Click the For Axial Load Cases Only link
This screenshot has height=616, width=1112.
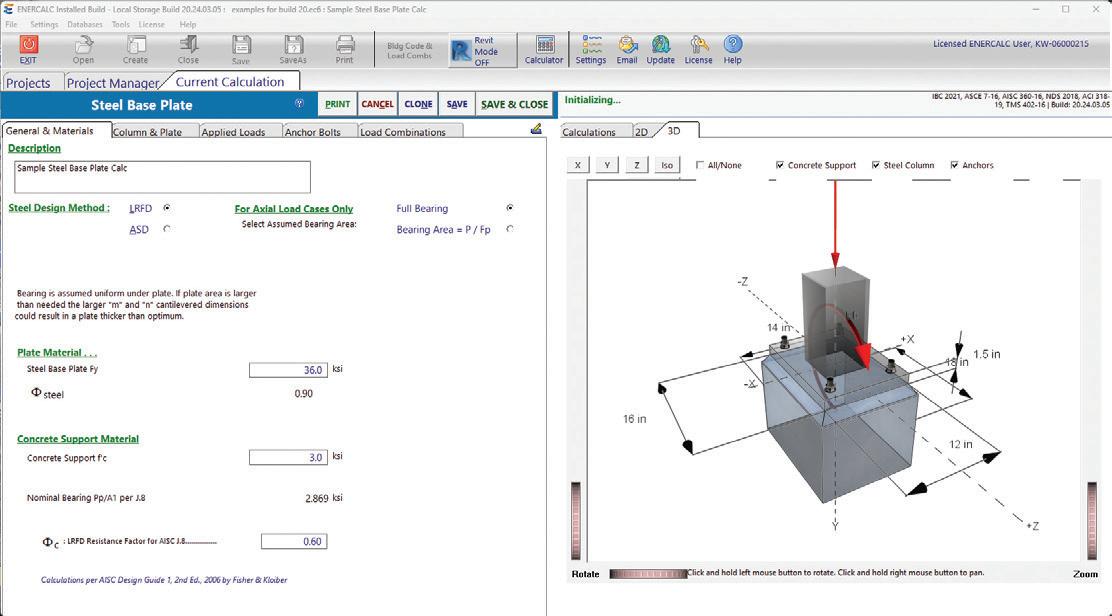click(294, 208)
